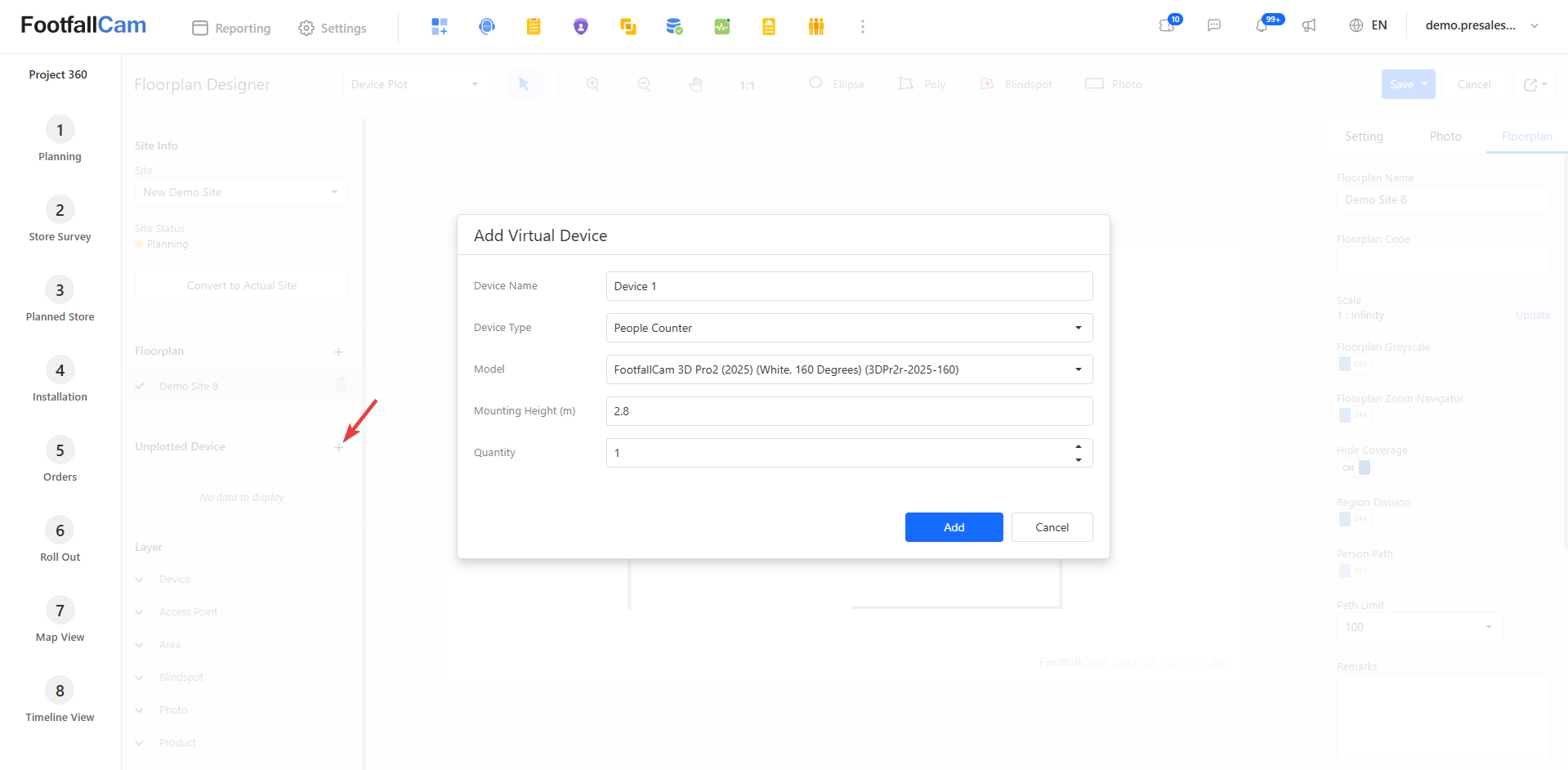The height and width of the screenshot is (770, 1568).
Task: Click Cancel in the Add Virtual Device dialog
Action: click(x=1052, y=527)
